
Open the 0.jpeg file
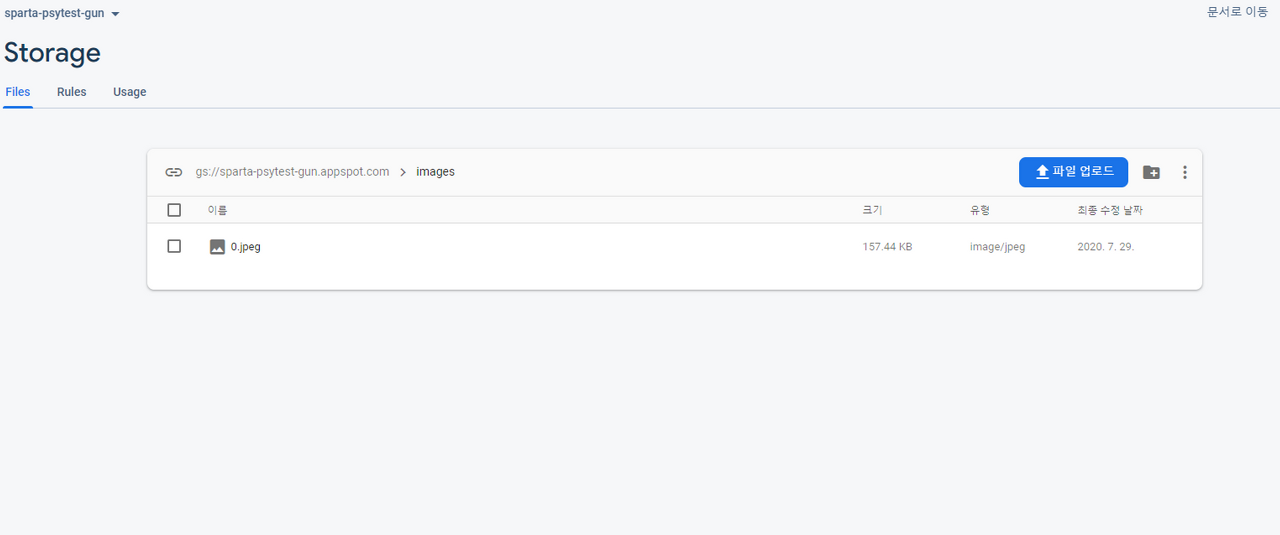coord(246,246)
